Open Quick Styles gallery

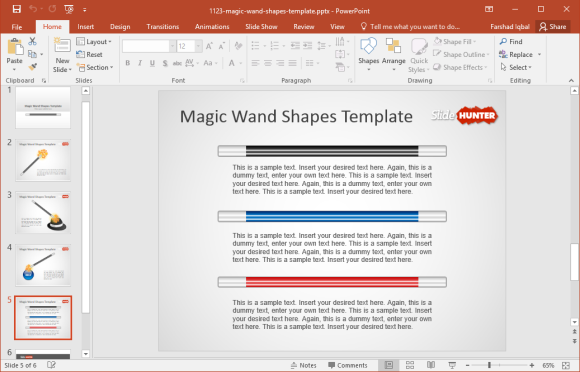click(x=419, y=55)
